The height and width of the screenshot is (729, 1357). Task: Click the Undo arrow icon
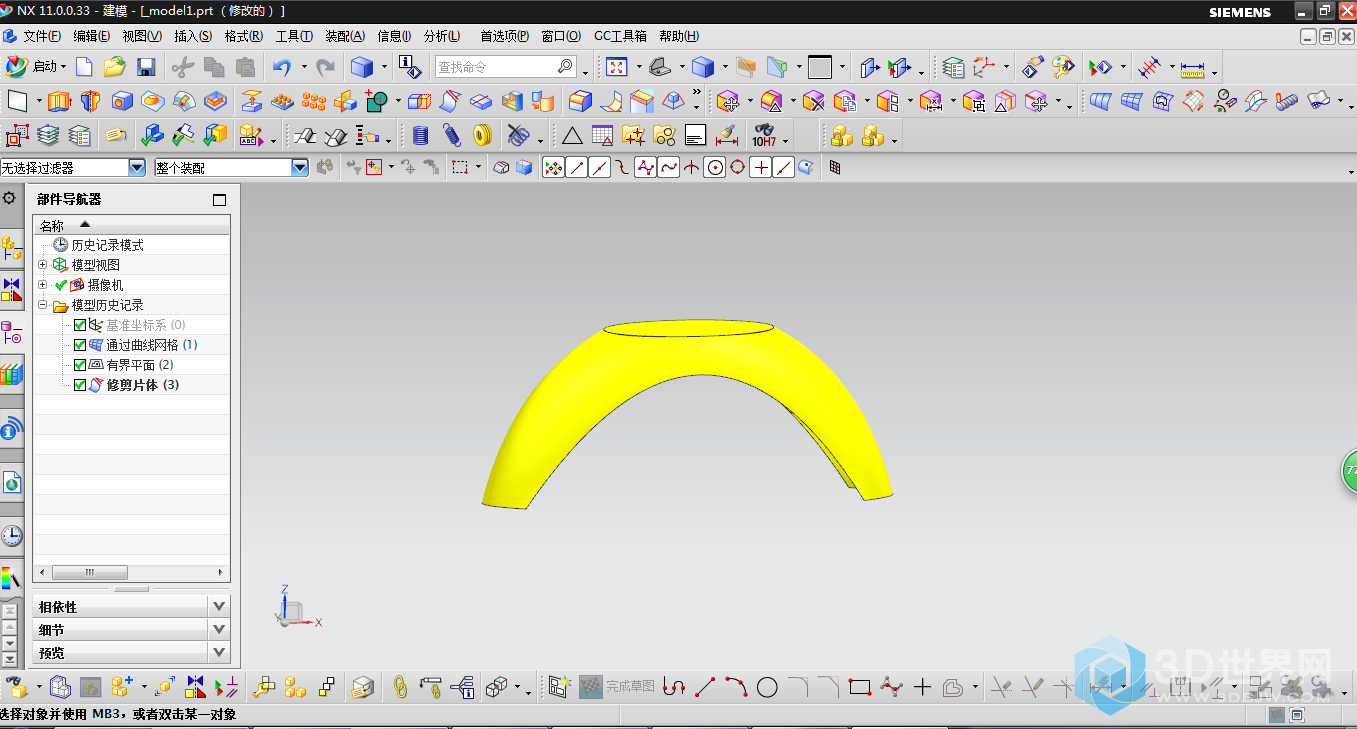click(282, 67)
